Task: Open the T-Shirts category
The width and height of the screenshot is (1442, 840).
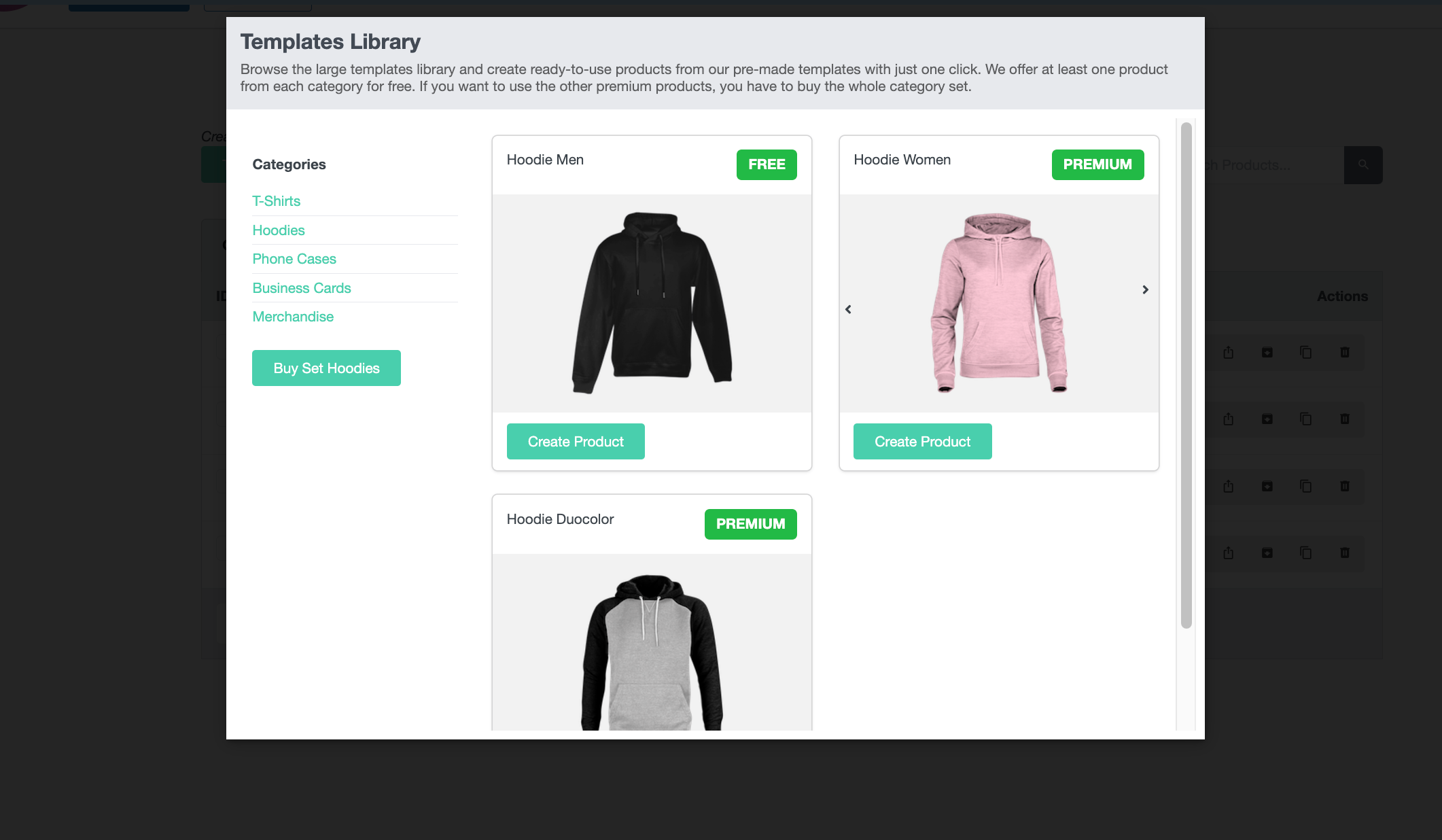Action: 276,201
